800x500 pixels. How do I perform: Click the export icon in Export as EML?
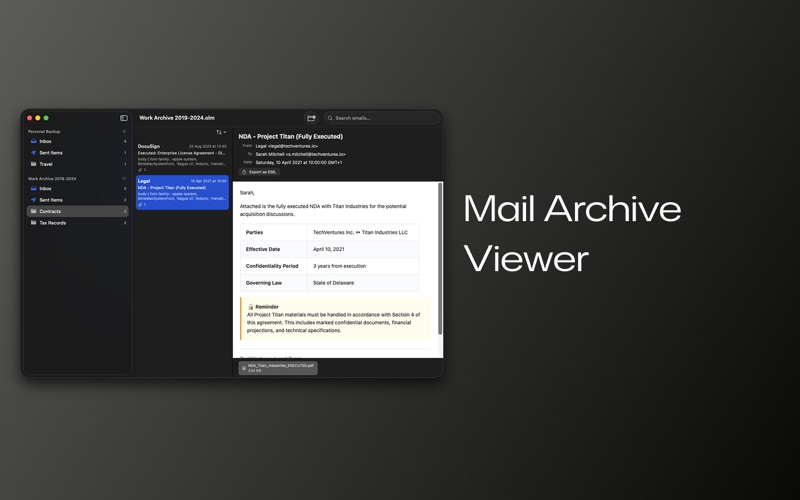click(244, 172)
